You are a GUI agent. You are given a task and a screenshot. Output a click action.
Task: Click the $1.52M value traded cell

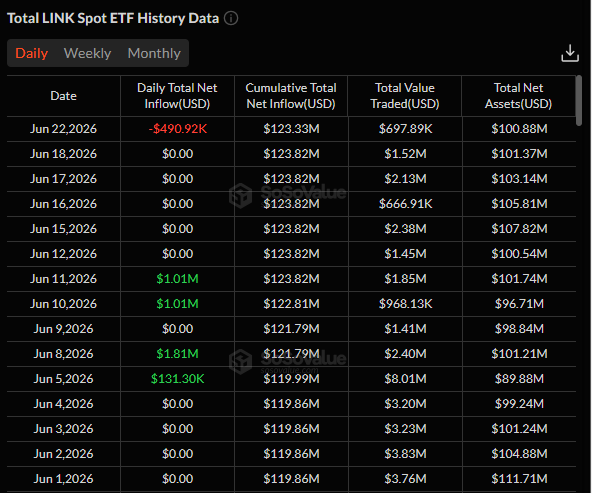tap(405, 154)
